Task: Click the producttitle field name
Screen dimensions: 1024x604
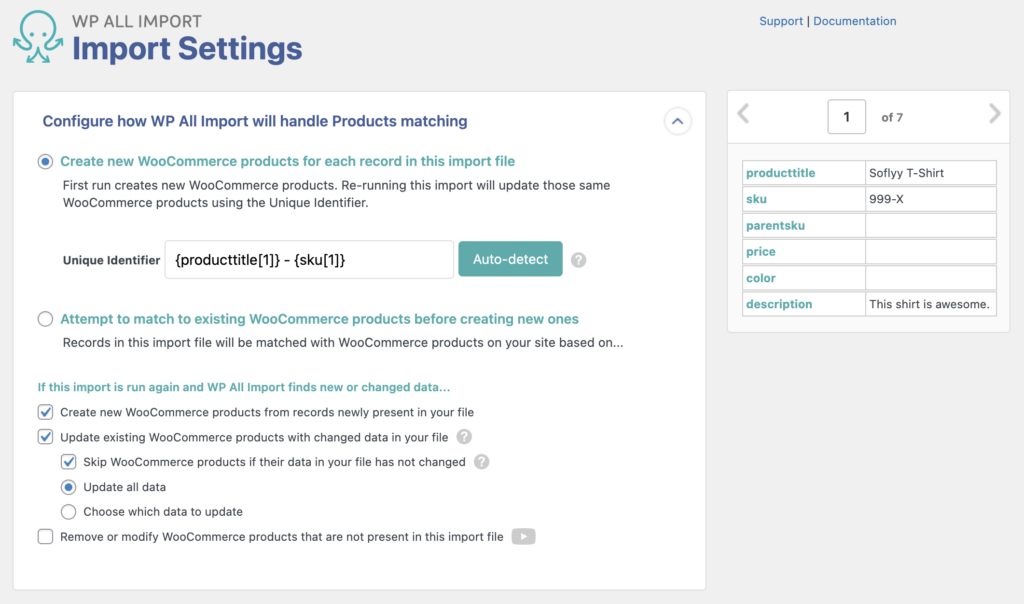Action: coord(780,173)
